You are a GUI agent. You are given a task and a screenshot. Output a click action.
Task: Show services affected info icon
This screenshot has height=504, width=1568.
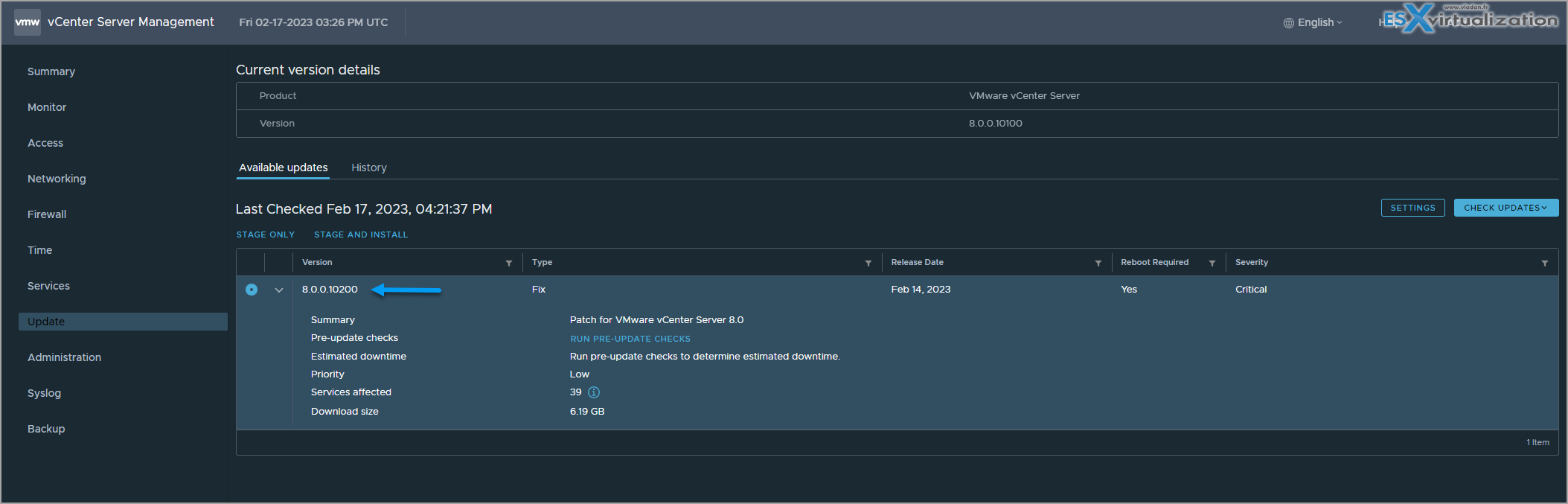594,392
